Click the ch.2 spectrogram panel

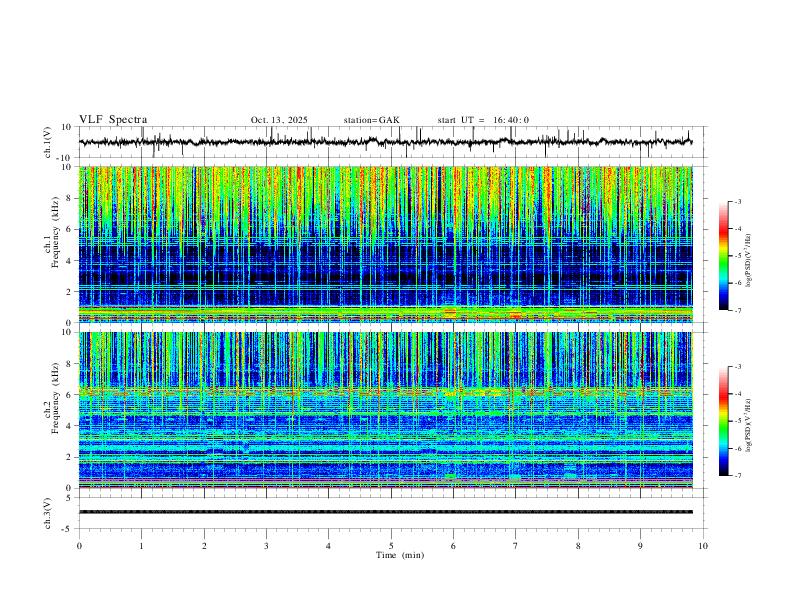click(386, 410)
